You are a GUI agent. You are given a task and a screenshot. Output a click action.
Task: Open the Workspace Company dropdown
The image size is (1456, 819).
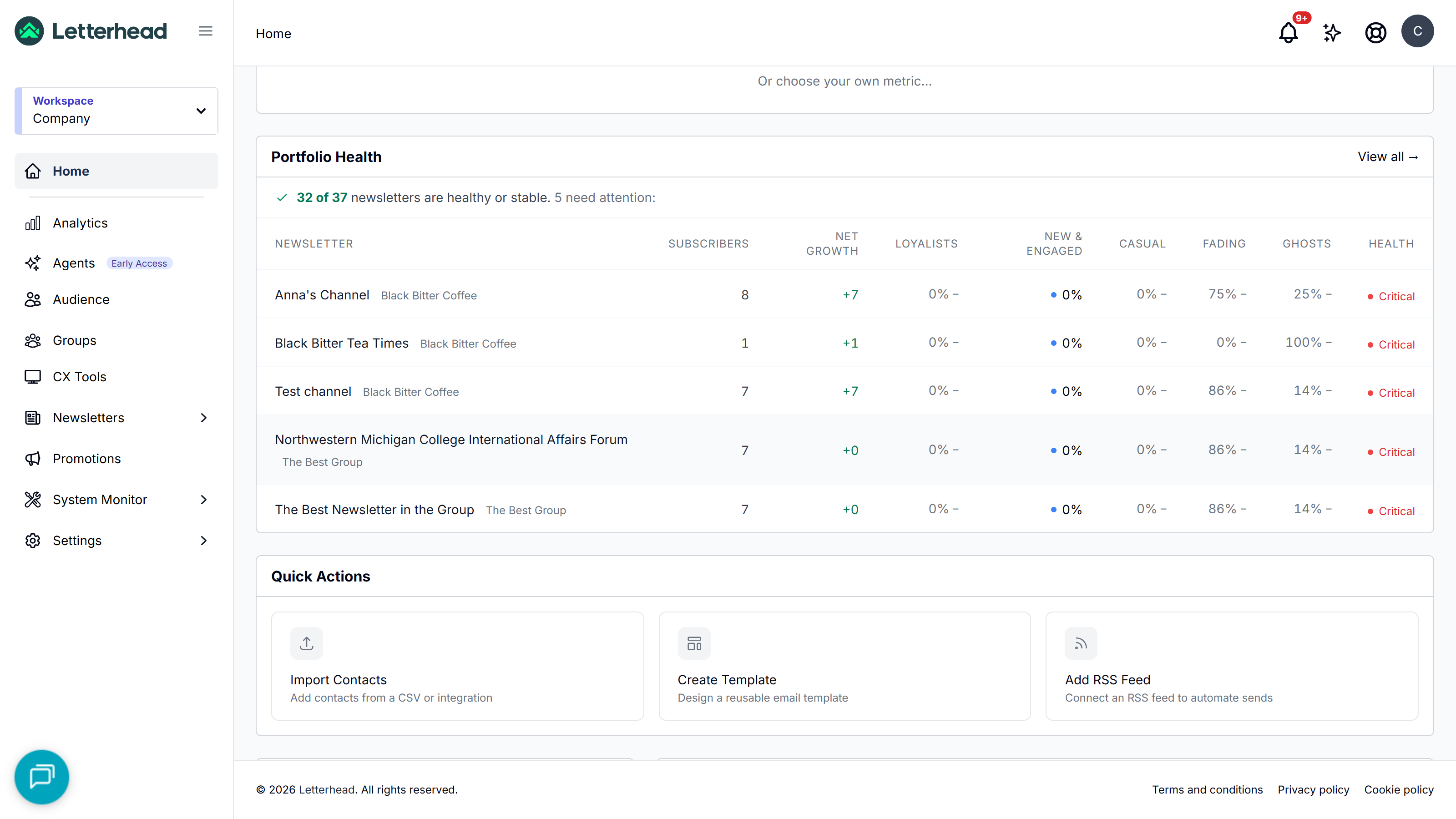click(116, 110)
